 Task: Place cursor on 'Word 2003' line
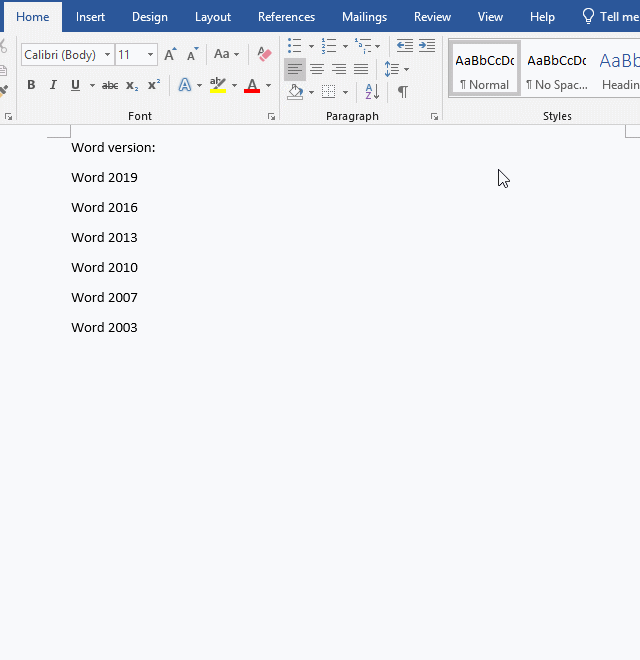104,327
